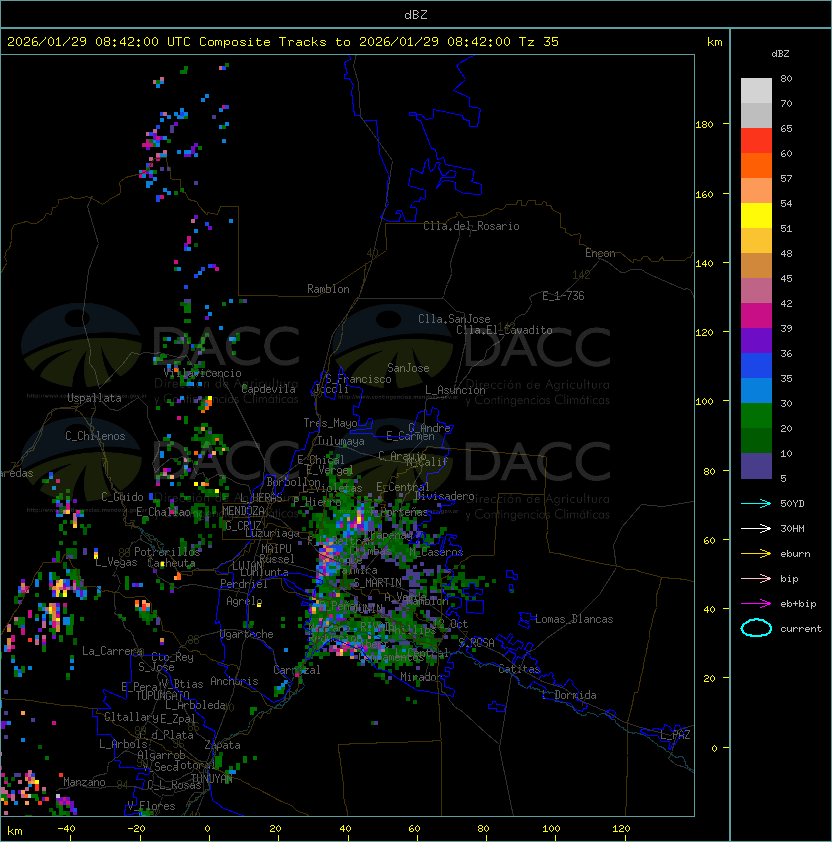Viewport: 832px width, 842px height.
Task: Click the Uspallata place label
Action: point(94,398)
